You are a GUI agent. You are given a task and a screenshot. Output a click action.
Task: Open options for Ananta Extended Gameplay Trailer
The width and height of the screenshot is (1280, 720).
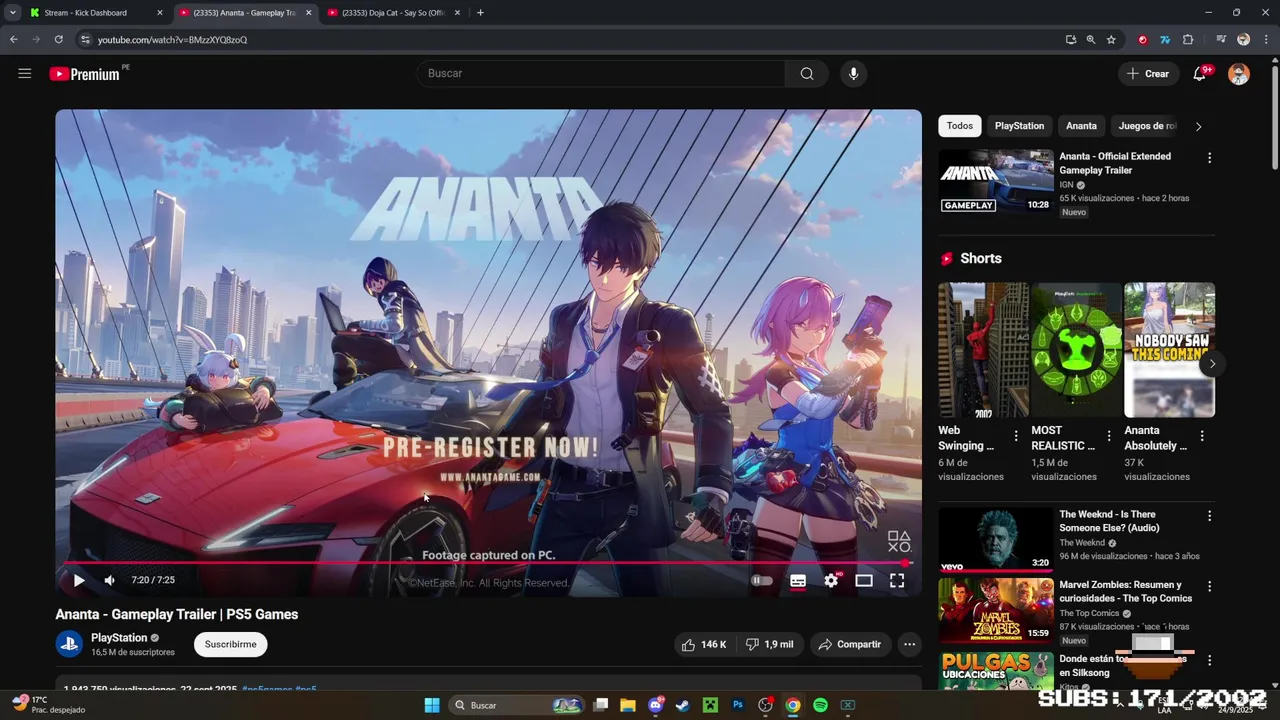(1209, 158)
